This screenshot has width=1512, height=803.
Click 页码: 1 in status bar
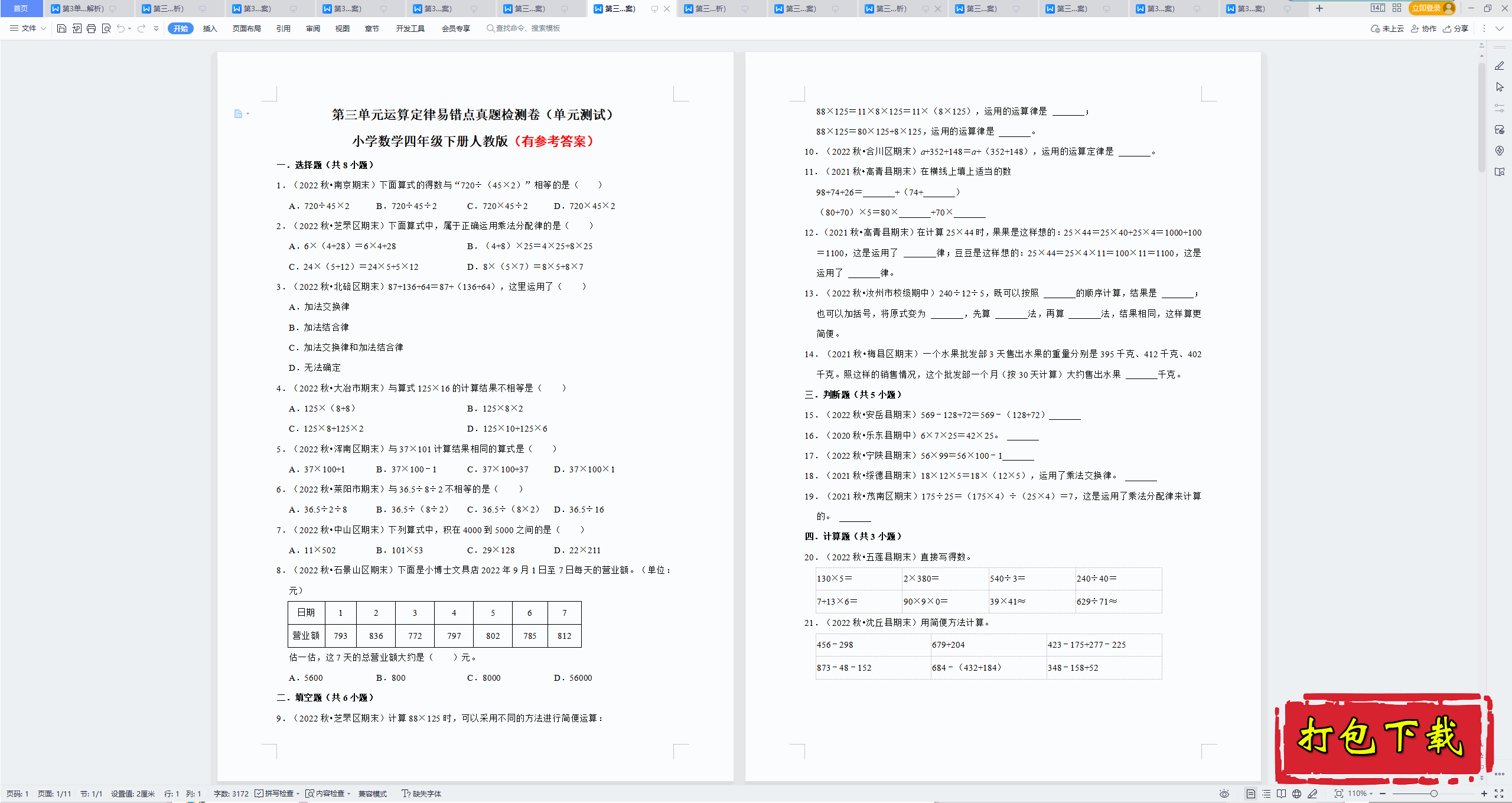pyautogui.click(x=18, y=794)
